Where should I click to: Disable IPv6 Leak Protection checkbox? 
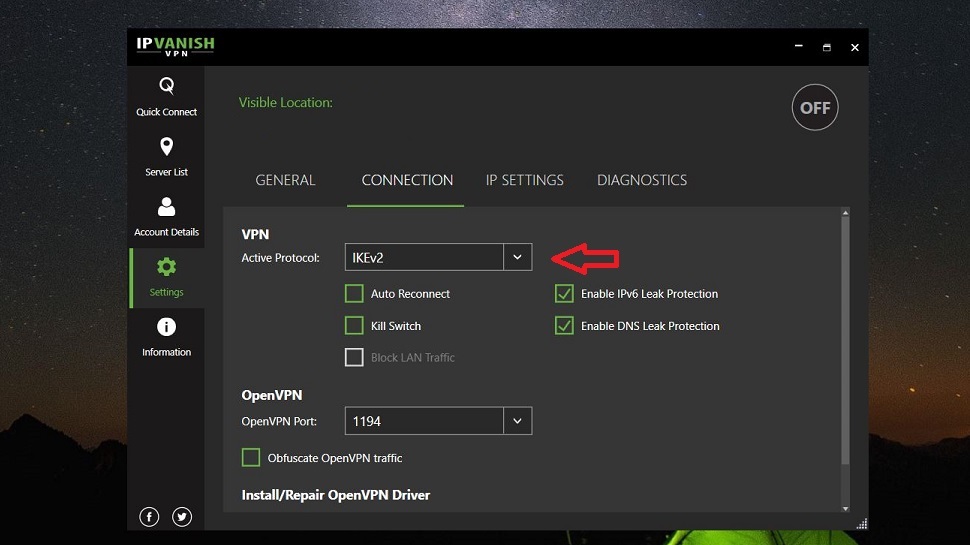pos(564,294)
